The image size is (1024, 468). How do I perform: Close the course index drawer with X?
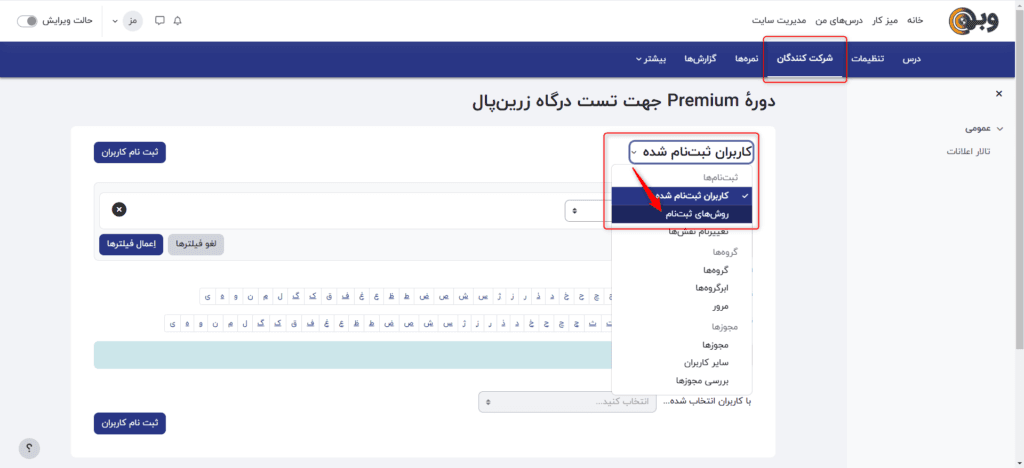click(998, 94)
